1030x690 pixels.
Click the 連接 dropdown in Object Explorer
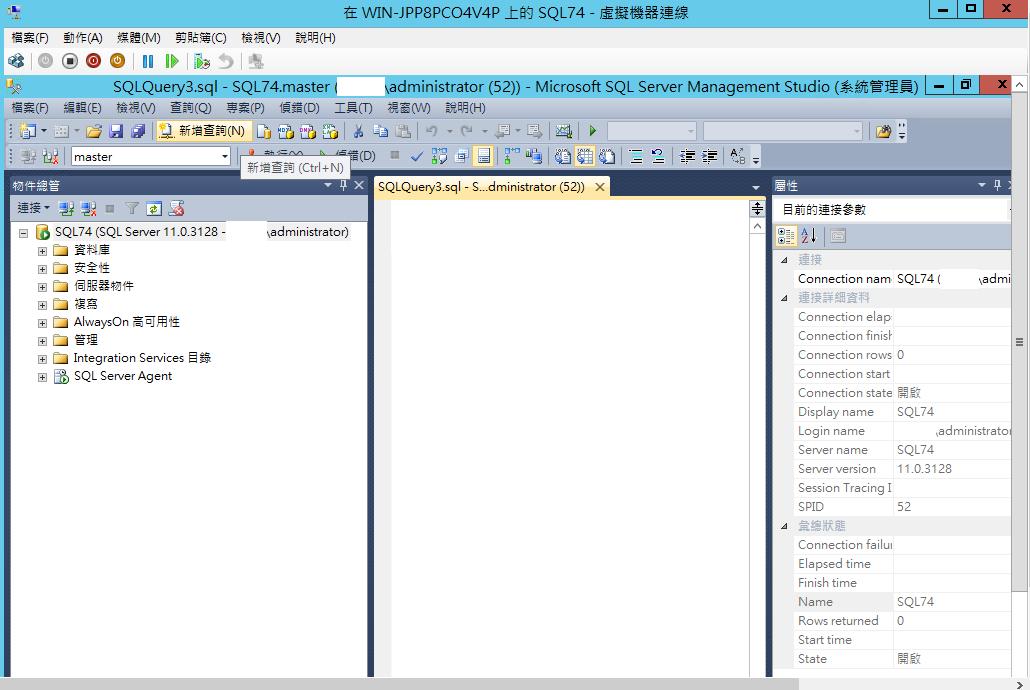34,208
